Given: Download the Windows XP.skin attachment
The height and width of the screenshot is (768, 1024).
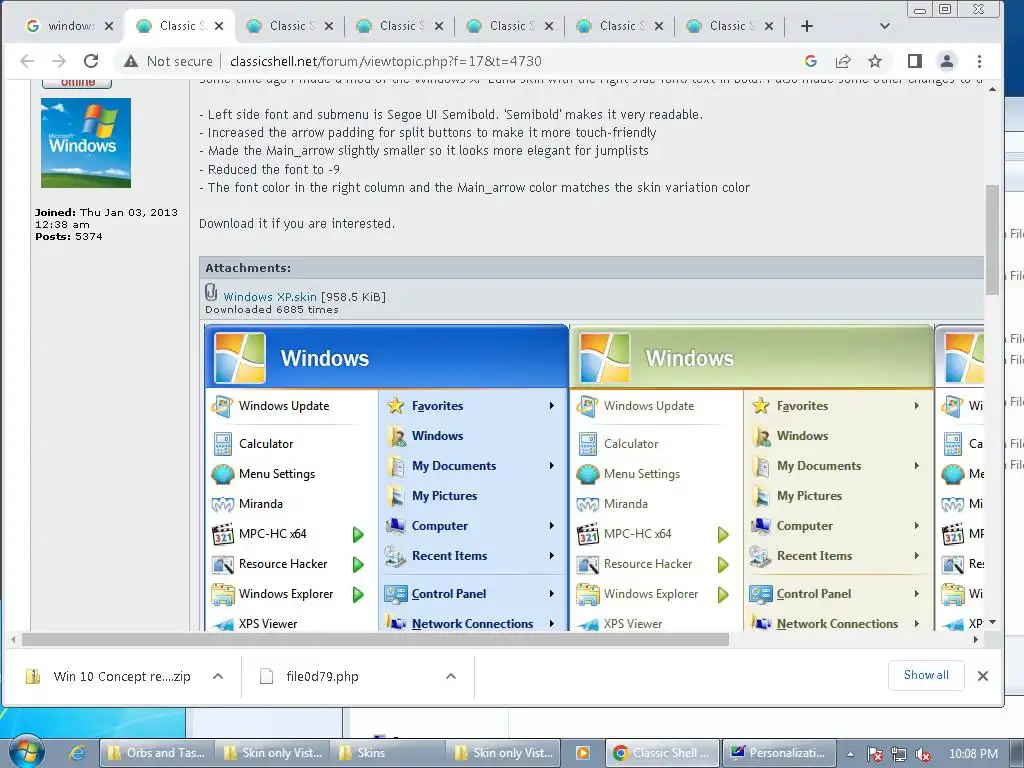Looking at the screenshot, I should (270, 296).
